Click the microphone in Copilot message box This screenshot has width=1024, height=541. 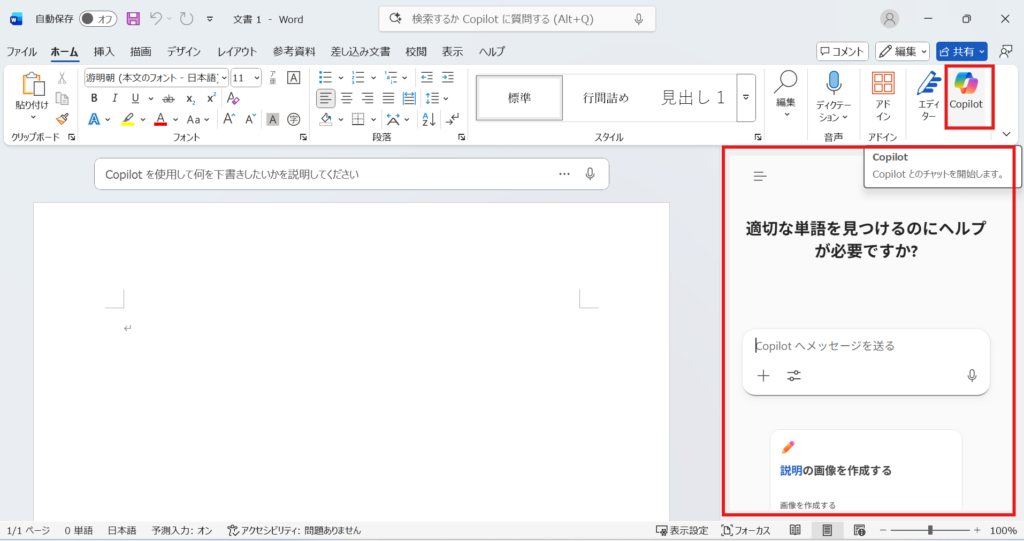[x=971, y=376]
